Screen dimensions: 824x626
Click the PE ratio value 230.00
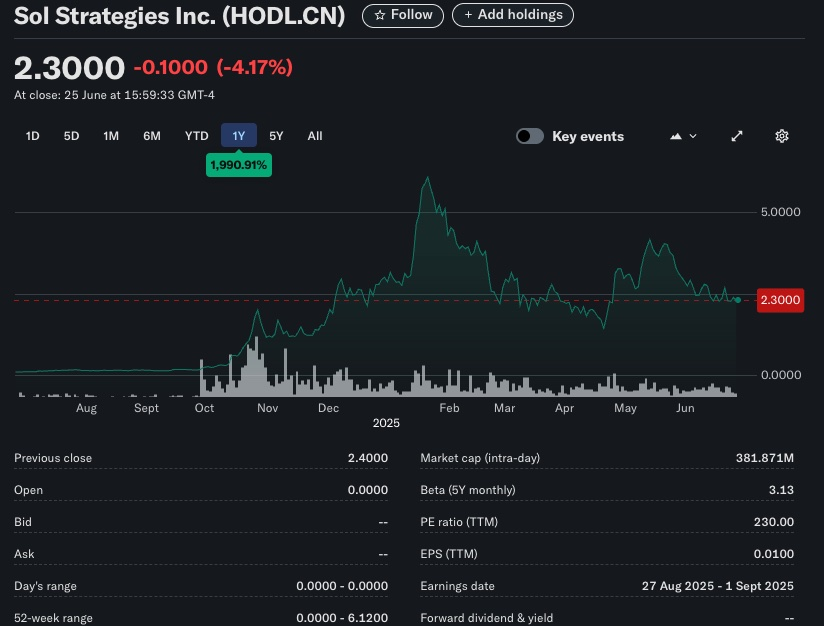pyautogui.click(x=774, y=522)
